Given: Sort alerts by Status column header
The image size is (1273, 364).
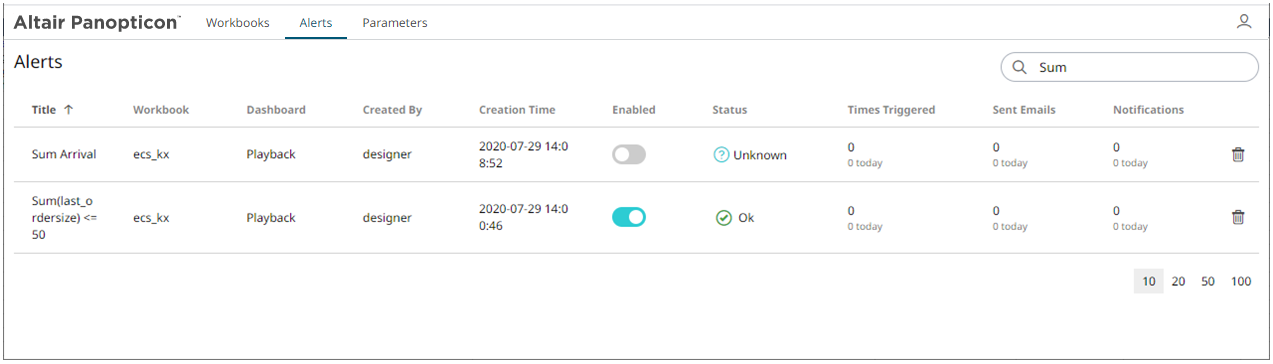Looking at the screenshot, I should click(x=730, y=110).
